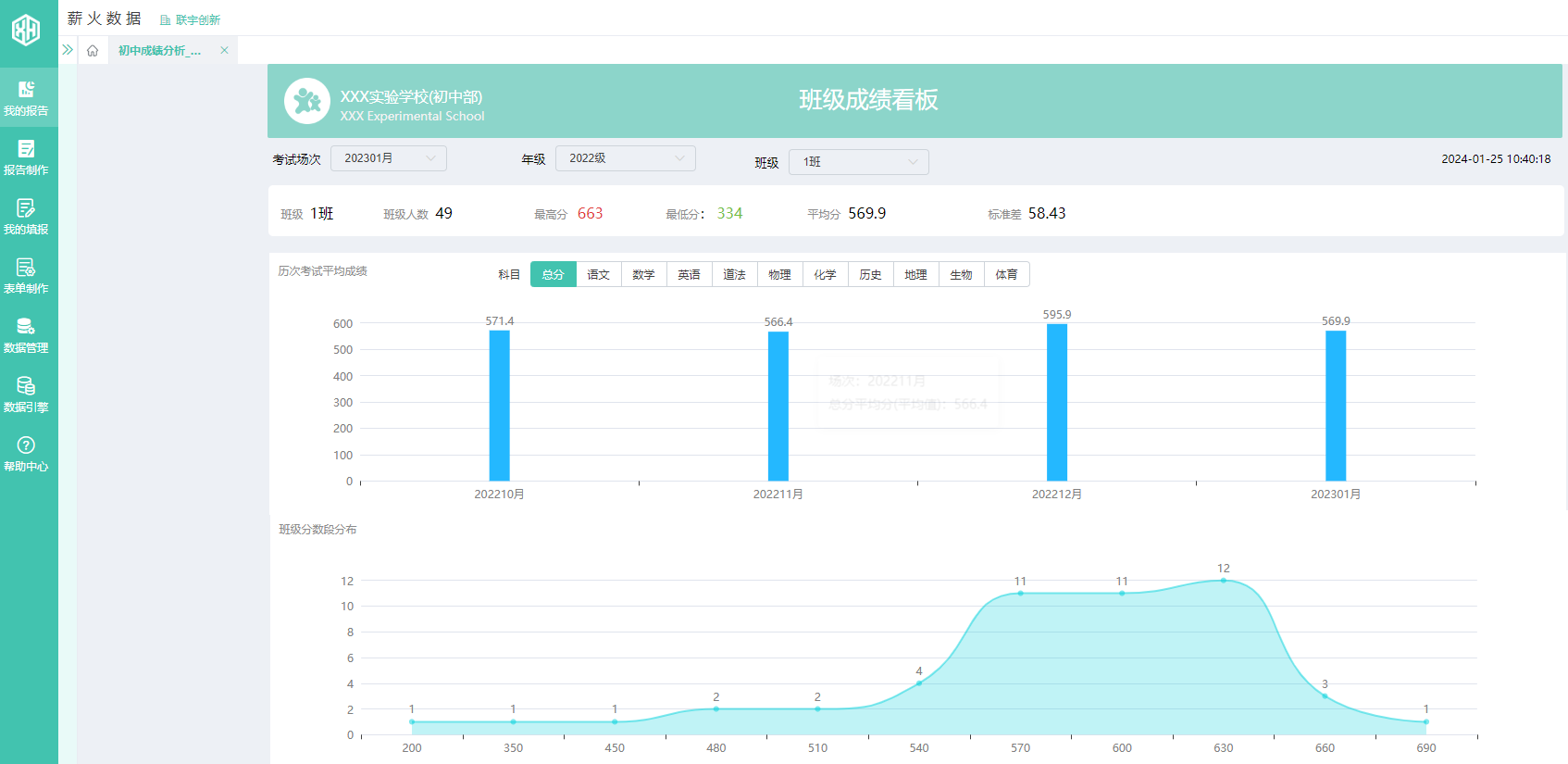The width and height of the screenshot is (1568, 764).
Task: Select the 总分 subject tab
Action: pos(554,274)
